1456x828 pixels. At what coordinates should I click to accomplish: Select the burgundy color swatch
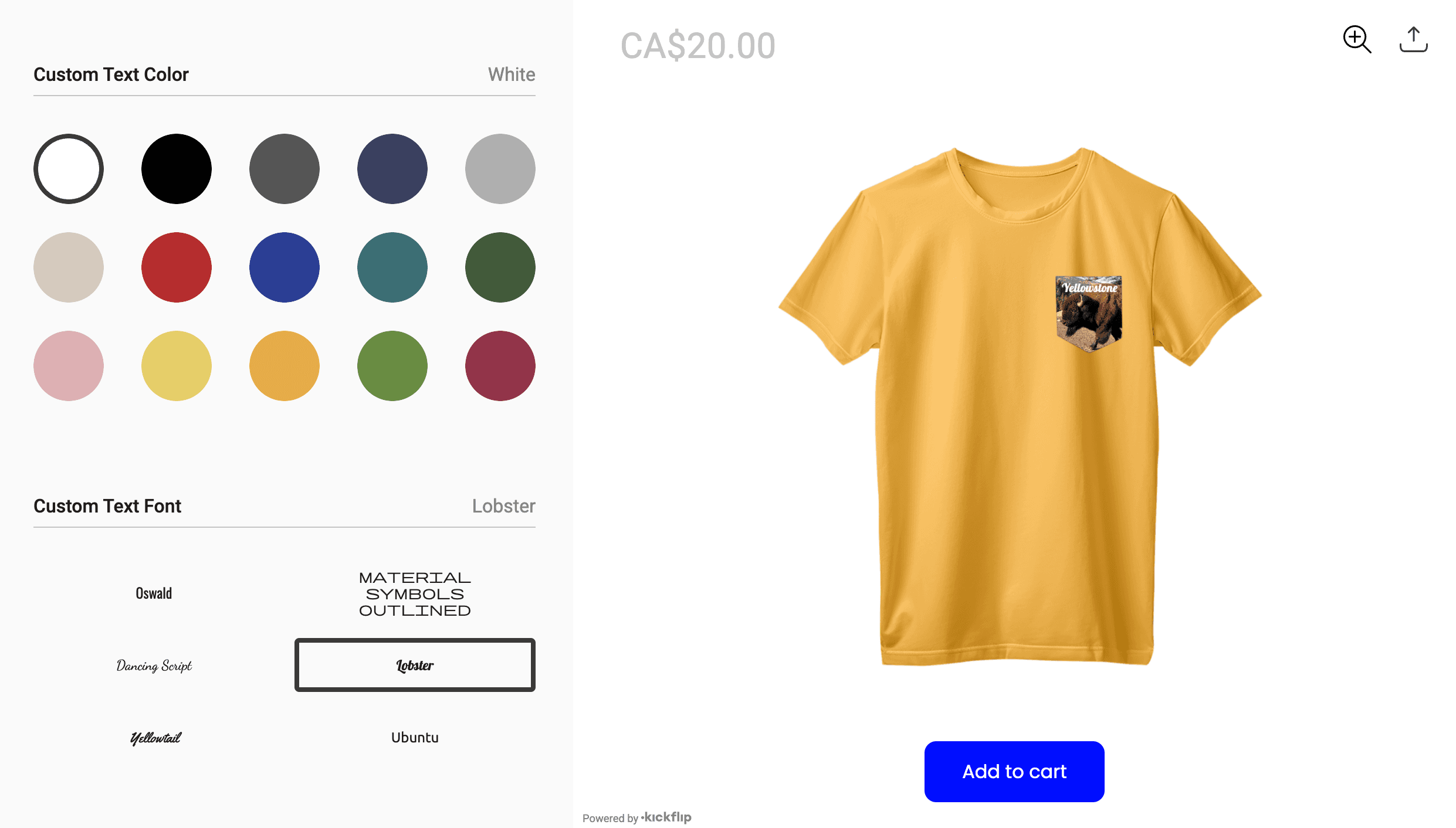tap(500, 366)
